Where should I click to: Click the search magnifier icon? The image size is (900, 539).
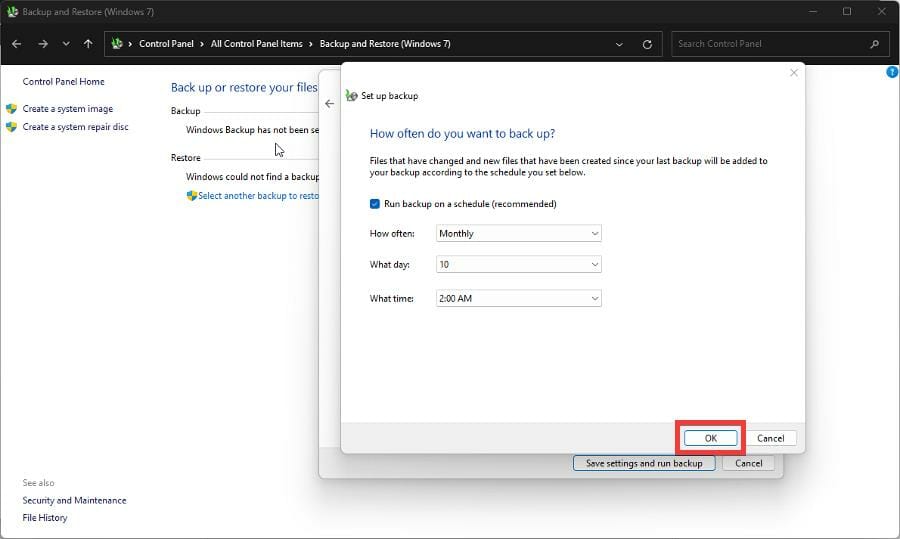(875, 44)
